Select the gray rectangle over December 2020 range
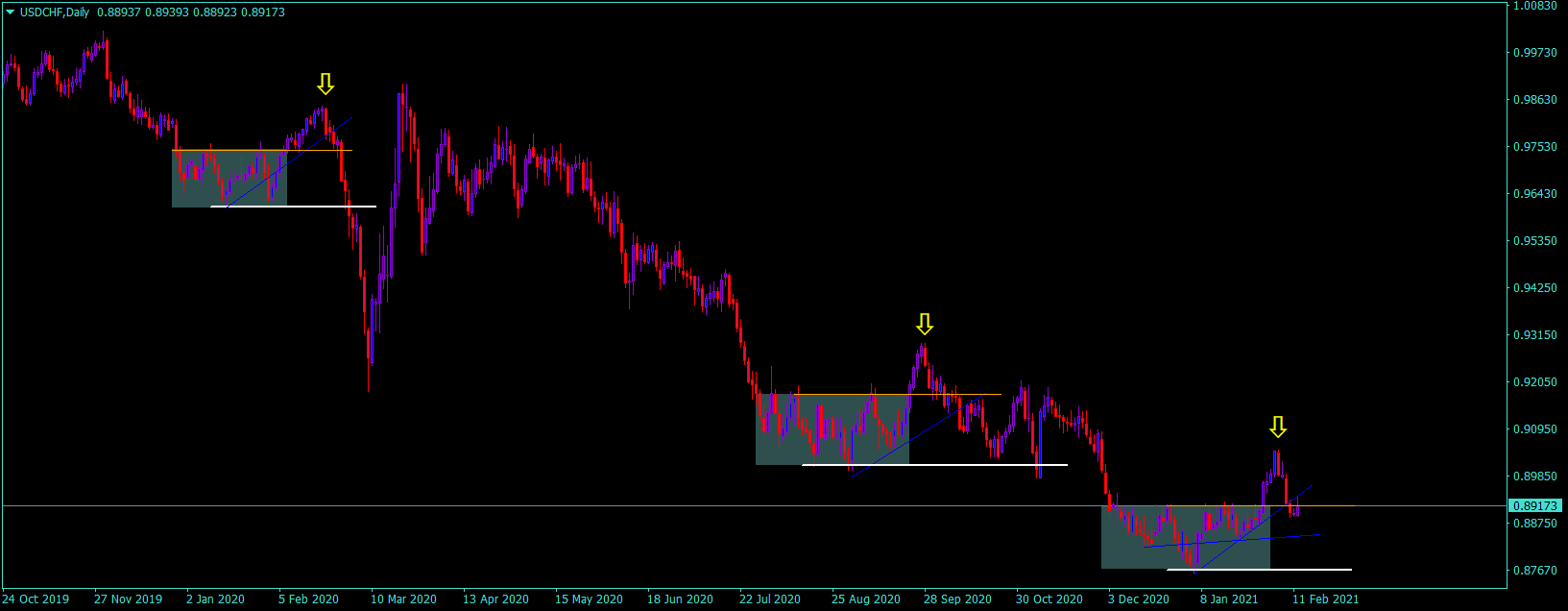The height and width of the screenshot is (611, 1568). (x=1186, y=537)
